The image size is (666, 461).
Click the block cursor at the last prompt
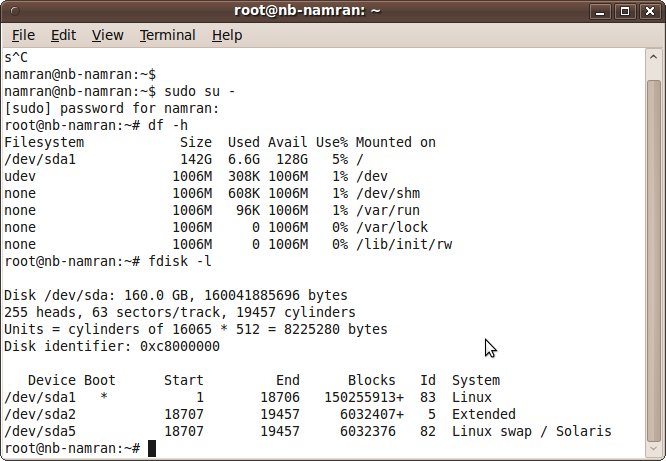coord(152,448)
